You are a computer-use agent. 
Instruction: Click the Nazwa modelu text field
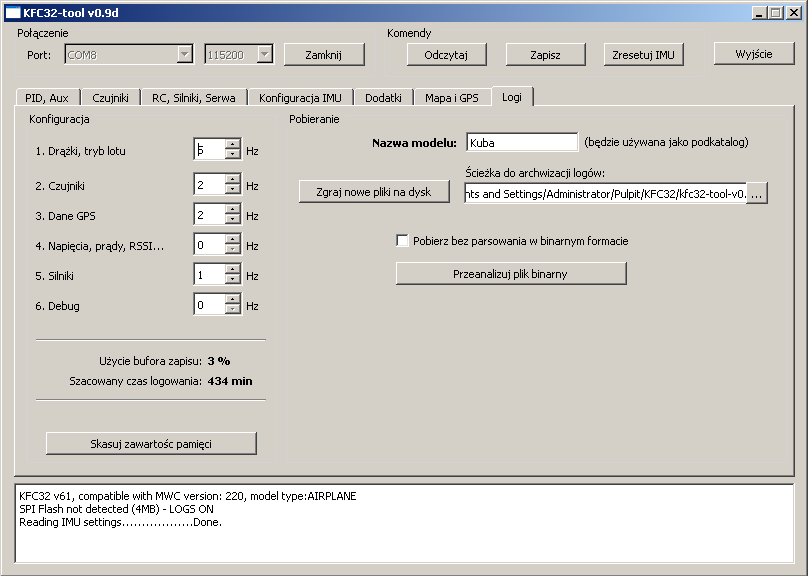pyautogui.click(x=521, y=143)
